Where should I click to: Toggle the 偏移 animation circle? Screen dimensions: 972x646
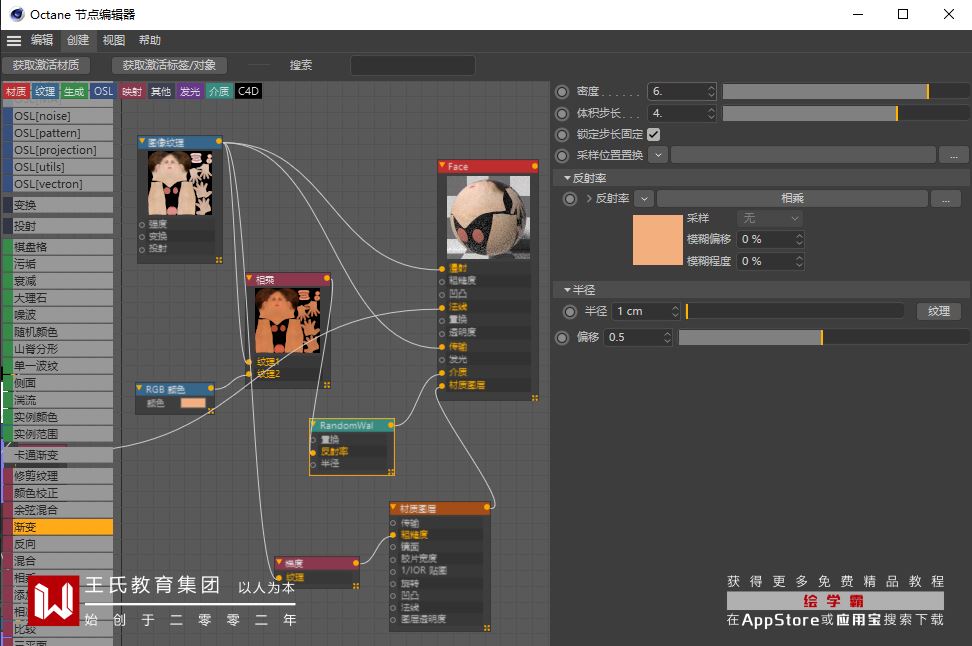[562, 338]
